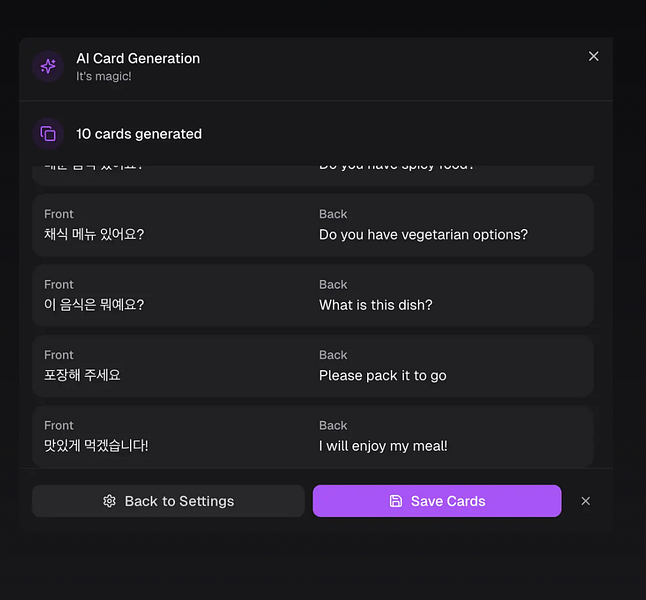646x600 pixels.
Task: Click the AI sparkle magic icon
Action: click(48, 67)
